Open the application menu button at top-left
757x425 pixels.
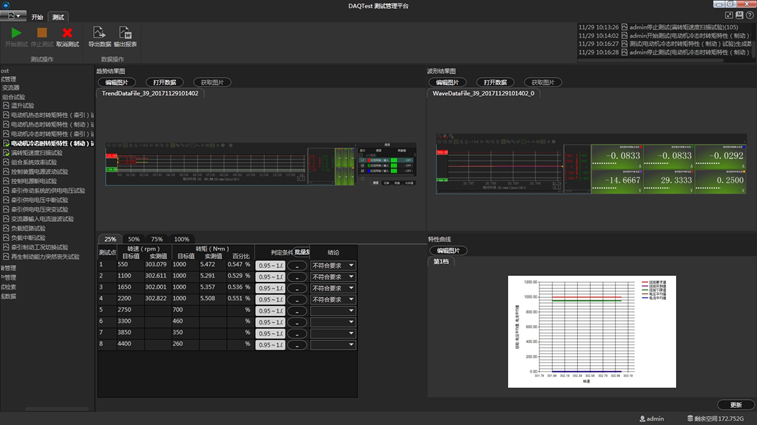click(x=13, y=16)
